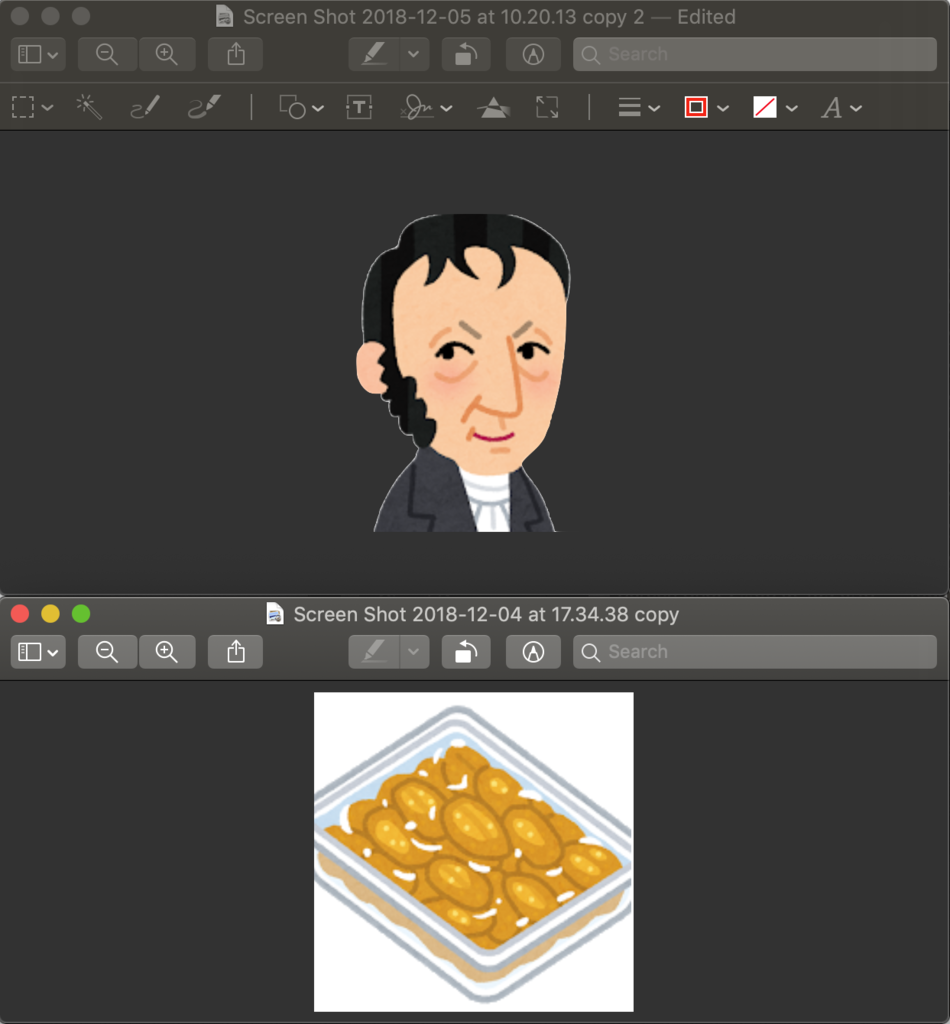Click Search field in the bottom window
This screenshot has height=1024, width=950.
[x=755, y=652]
